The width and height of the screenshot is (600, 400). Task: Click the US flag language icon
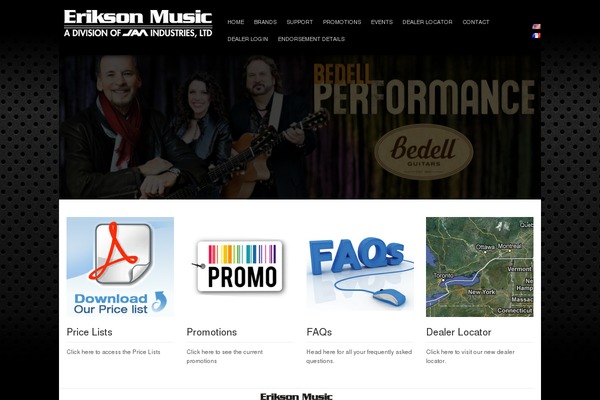(536, 26)
